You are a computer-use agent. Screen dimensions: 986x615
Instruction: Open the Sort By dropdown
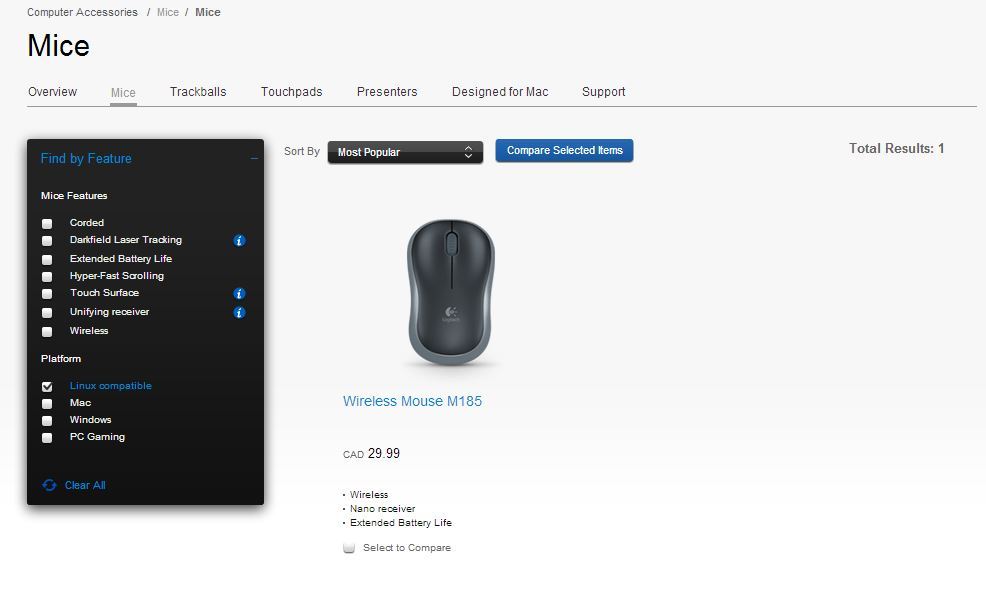pyautogui.click(x=404, y=152)
